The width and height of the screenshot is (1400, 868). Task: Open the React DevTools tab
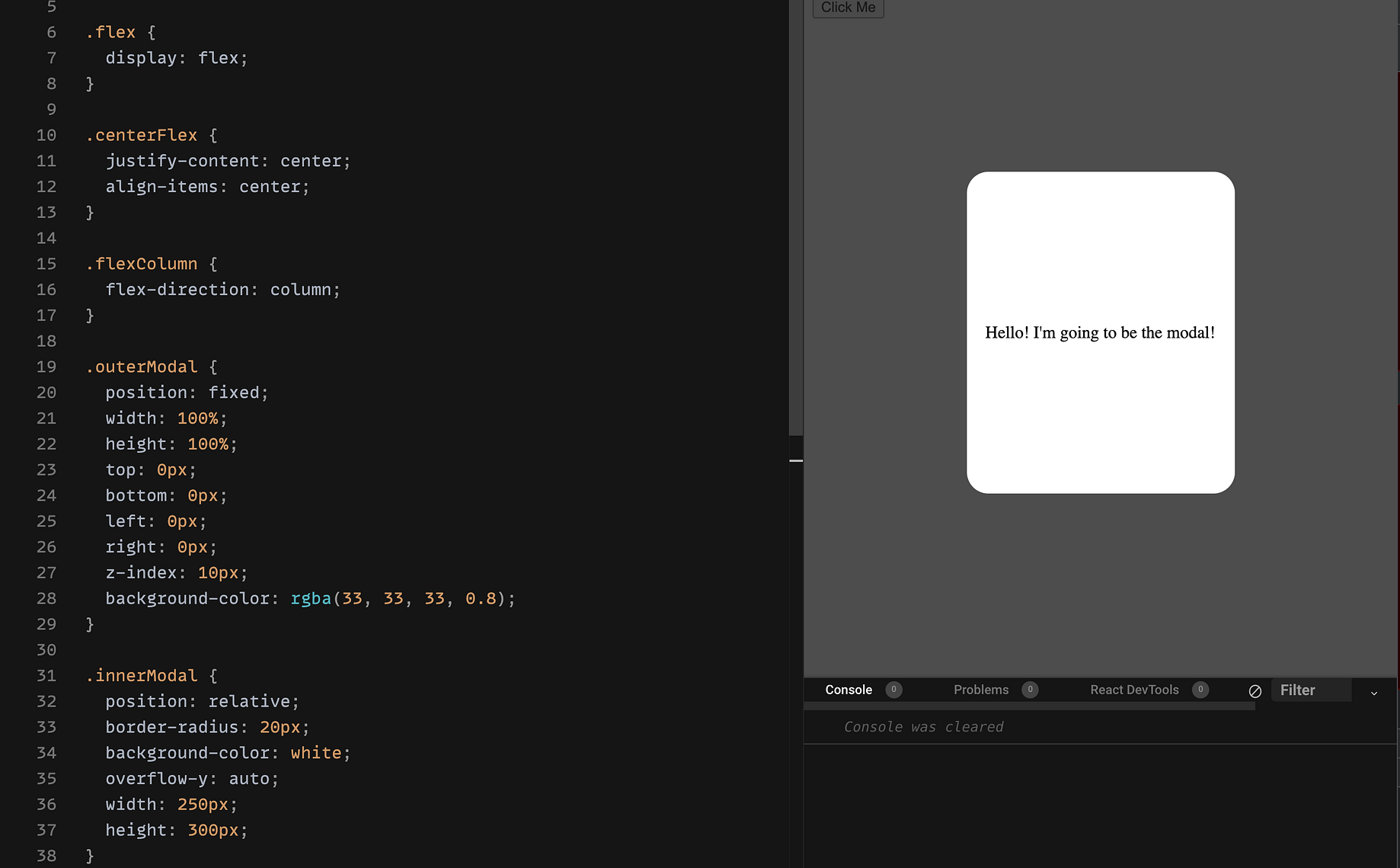point(1133,690)
